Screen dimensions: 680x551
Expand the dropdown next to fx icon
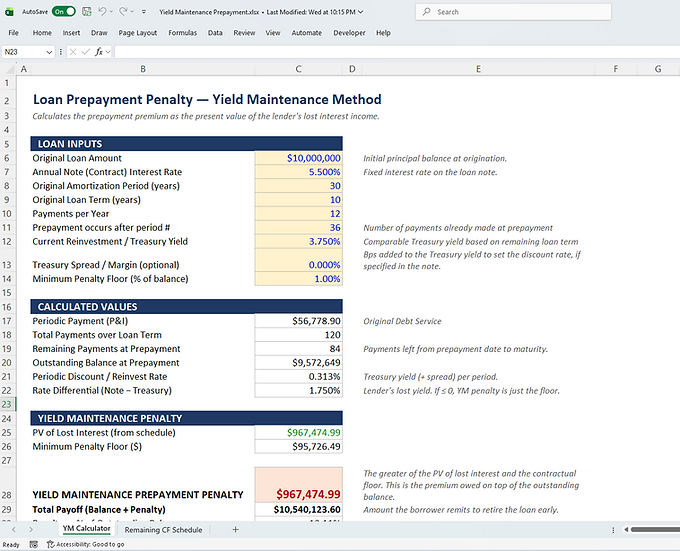pos(108,52)
